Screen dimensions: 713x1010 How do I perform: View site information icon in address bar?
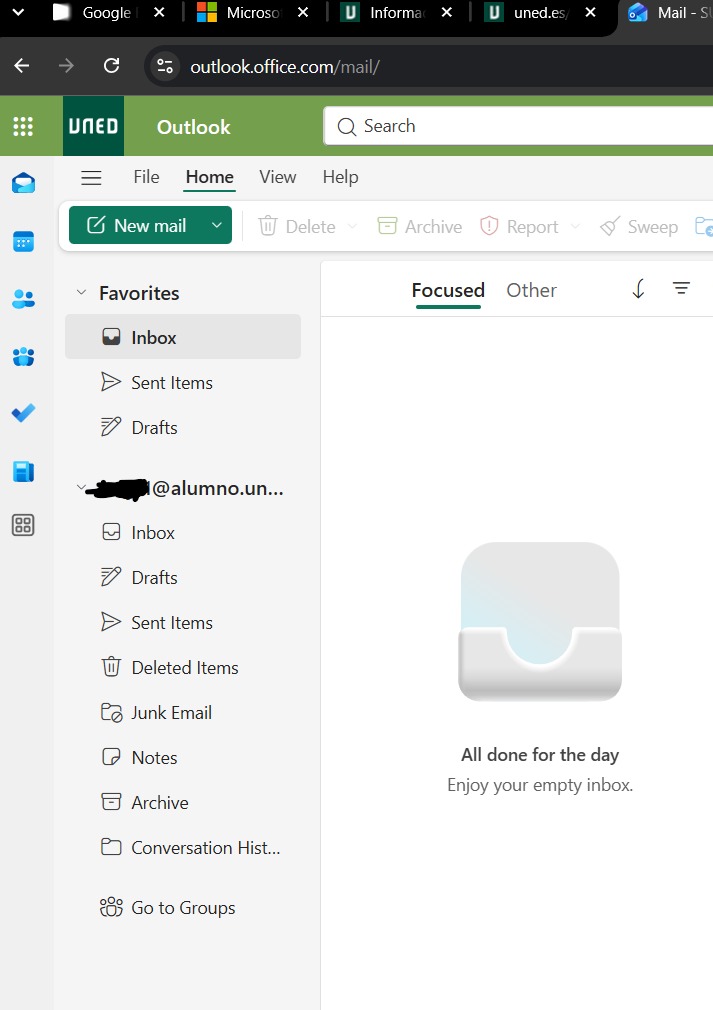pos(165,66)
